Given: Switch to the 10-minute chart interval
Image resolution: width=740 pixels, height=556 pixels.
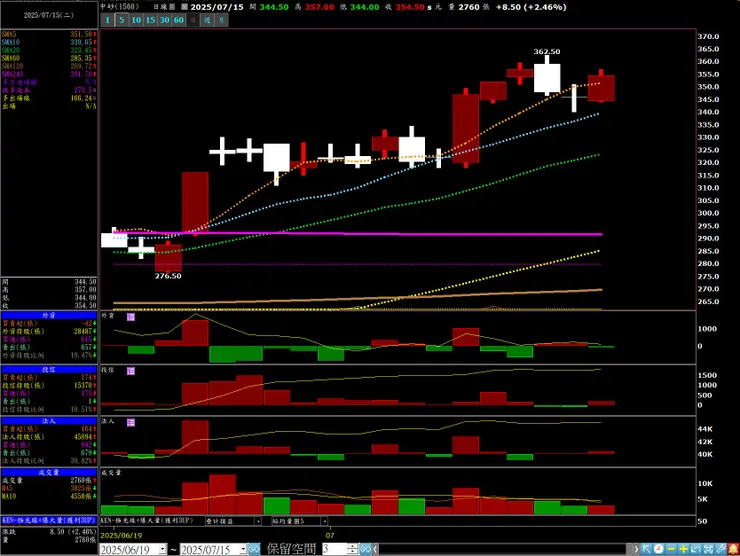Looking at the screenshot, I should point(136,20).
